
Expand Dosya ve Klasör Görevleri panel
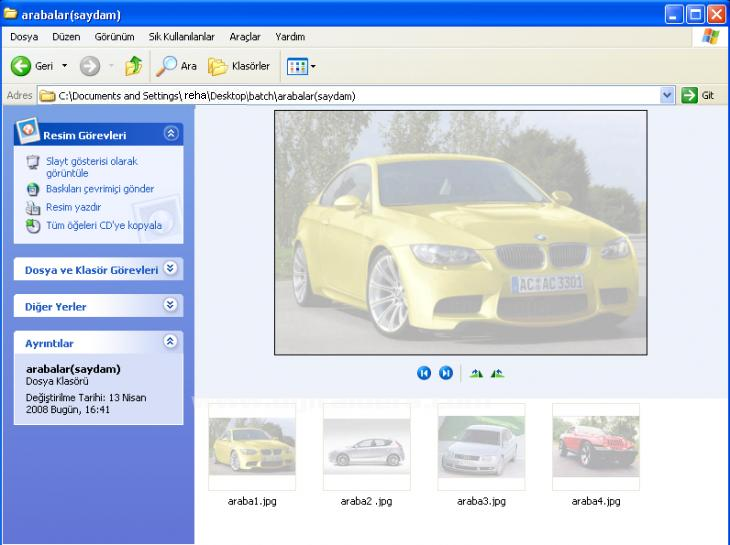[x=171, y=269]
